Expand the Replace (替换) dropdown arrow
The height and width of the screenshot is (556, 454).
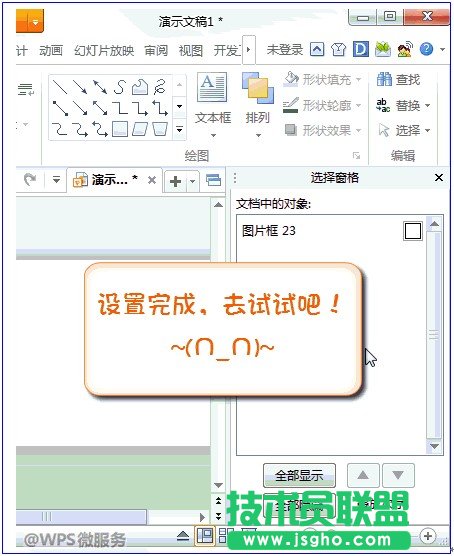point(427,105)
